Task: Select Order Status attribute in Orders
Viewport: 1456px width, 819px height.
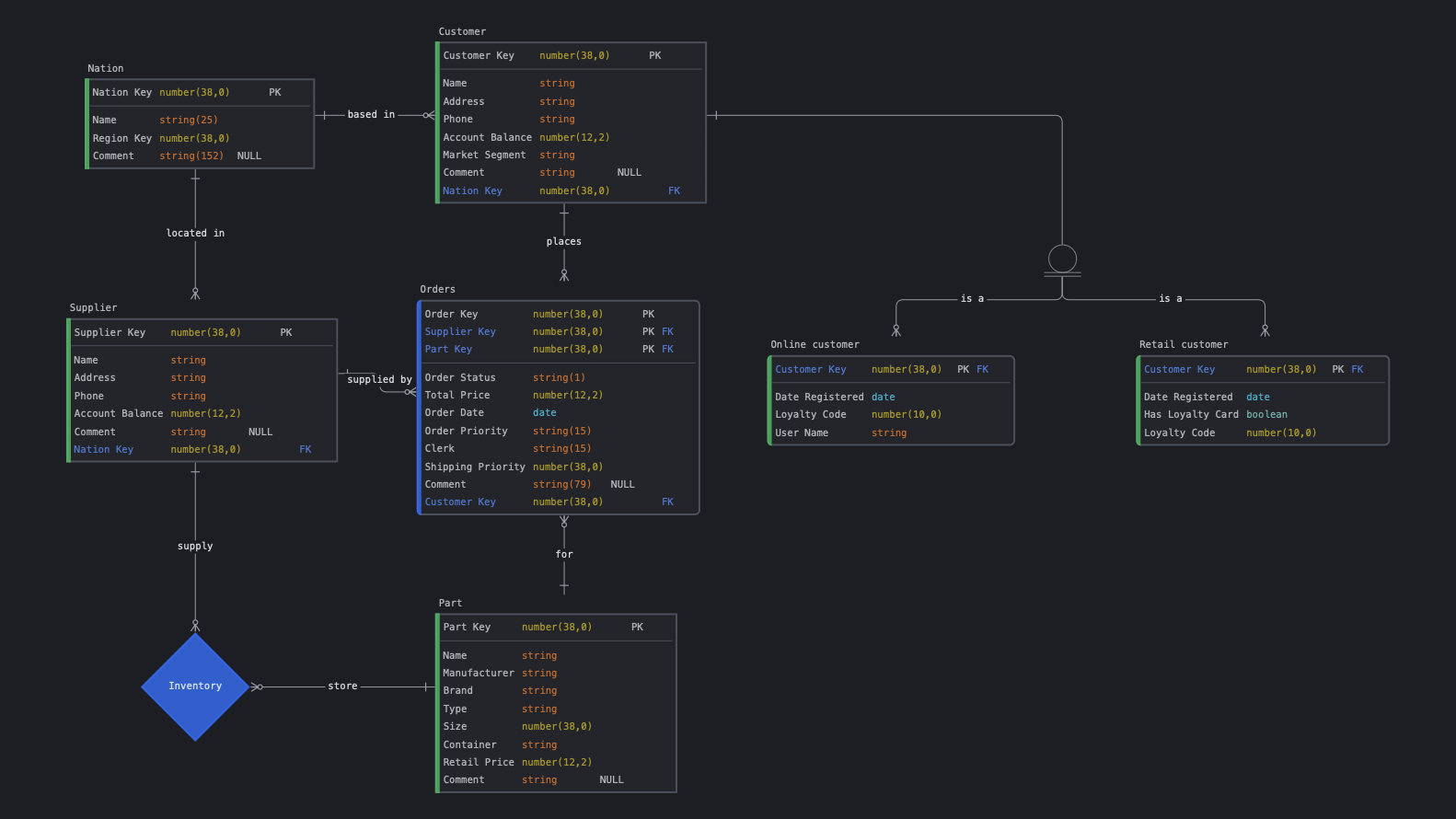Action: coord(560,378)
